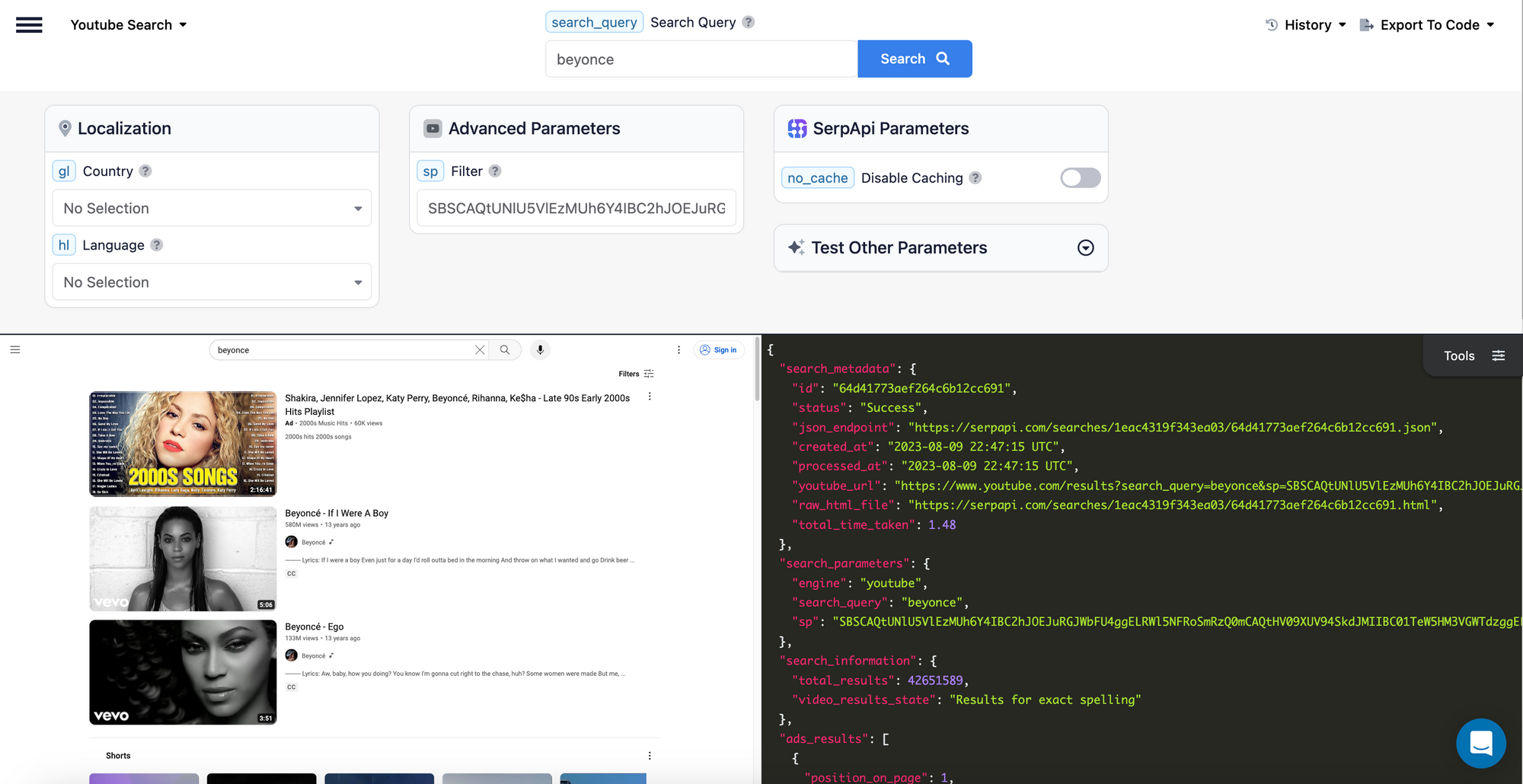Toggle the Disable Caching switch
The width and height of the screenshot is (1523, 784).
[1081, 178]
